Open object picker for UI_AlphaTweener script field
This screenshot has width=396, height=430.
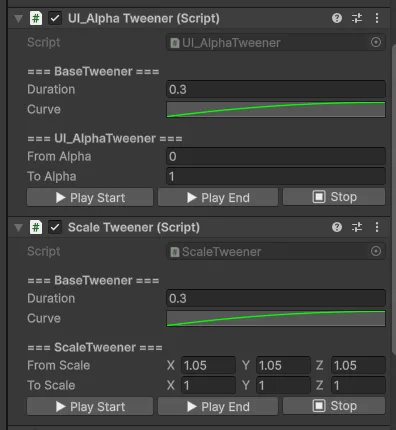376,42
